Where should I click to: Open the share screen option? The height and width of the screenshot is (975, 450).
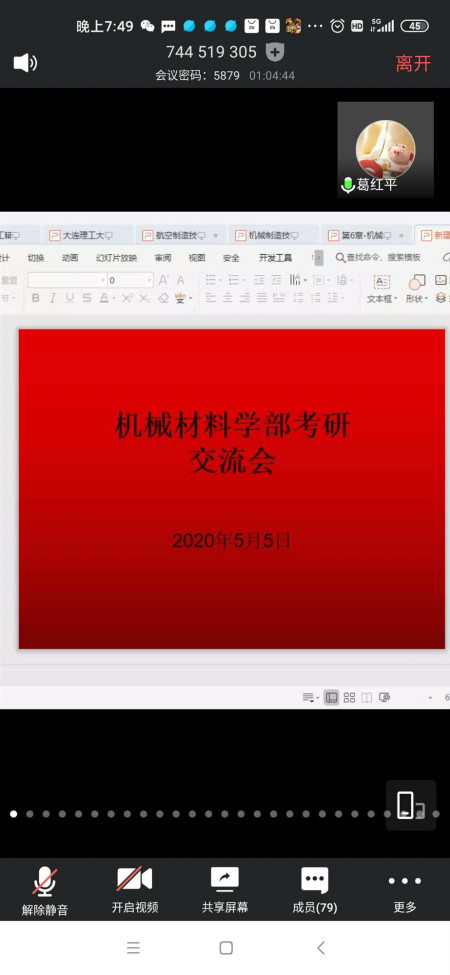[224, 890]
